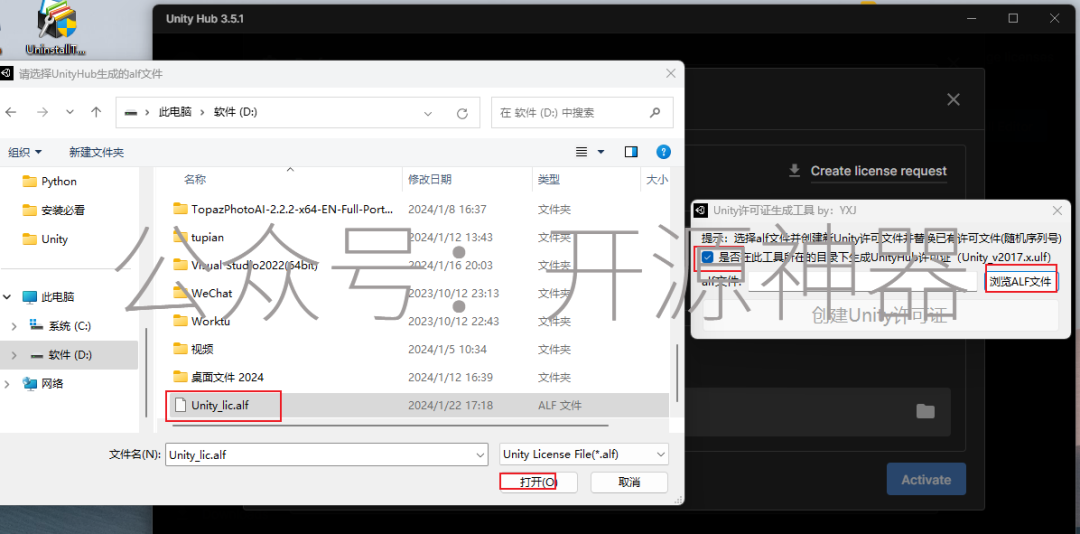Select 网络 in navigation tree
1080x534 pixels.
pyautogui.click(x=43, y=383)
